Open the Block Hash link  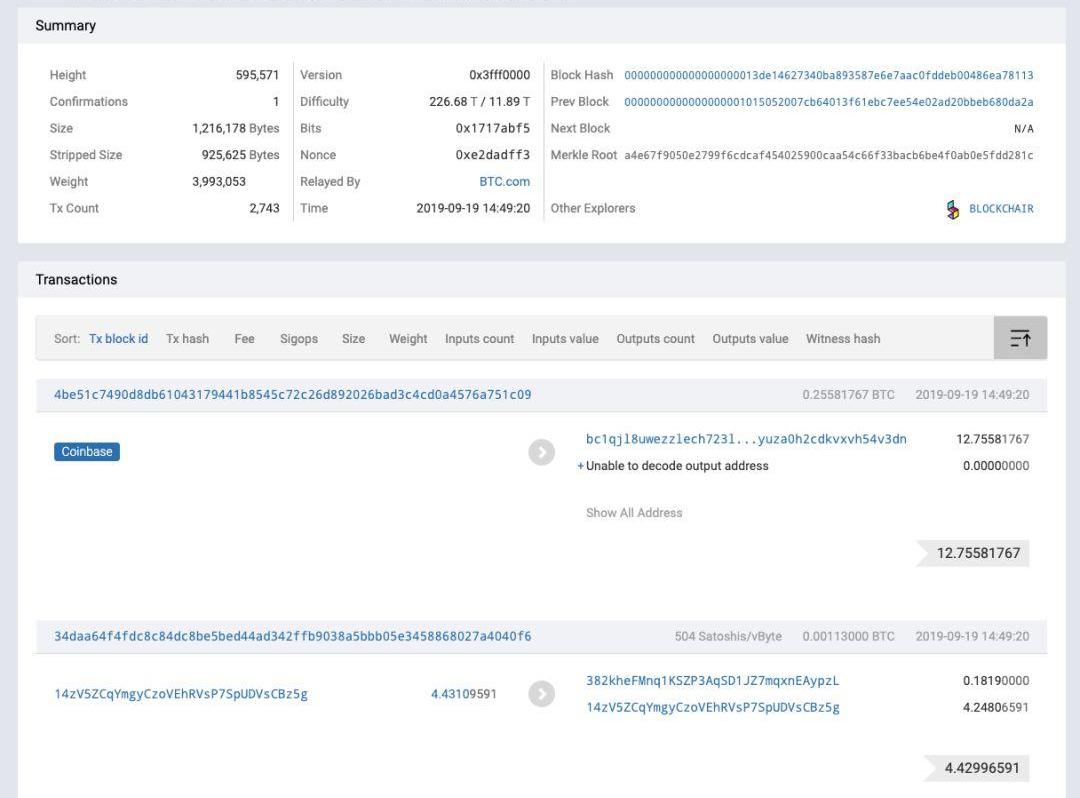(x=828, y=75)
